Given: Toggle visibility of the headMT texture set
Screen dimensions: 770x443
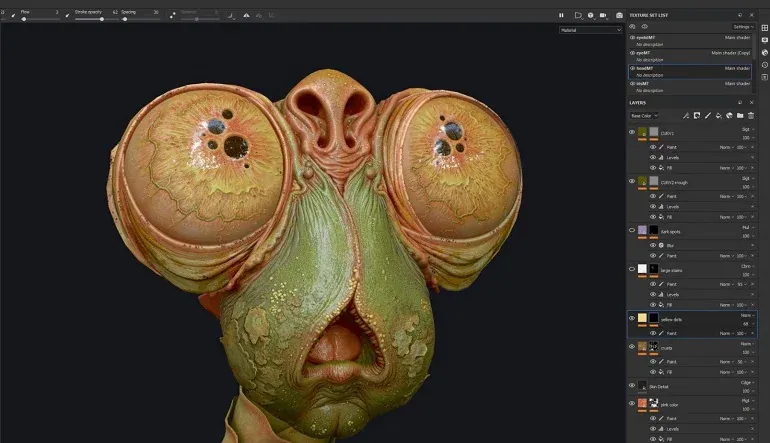Looking at the screenshot, I should coord(632,68).
